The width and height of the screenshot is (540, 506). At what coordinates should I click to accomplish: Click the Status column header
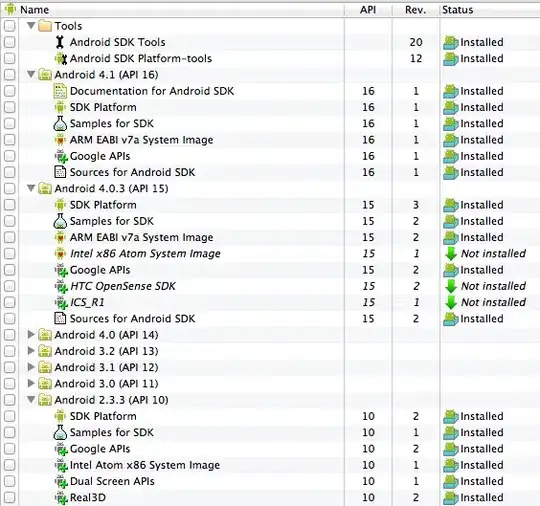coord(490,10)
